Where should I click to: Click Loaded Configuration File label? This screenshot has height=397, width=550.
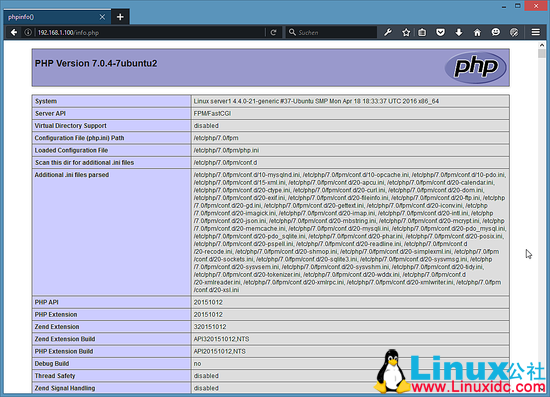[x=71, y=150]
